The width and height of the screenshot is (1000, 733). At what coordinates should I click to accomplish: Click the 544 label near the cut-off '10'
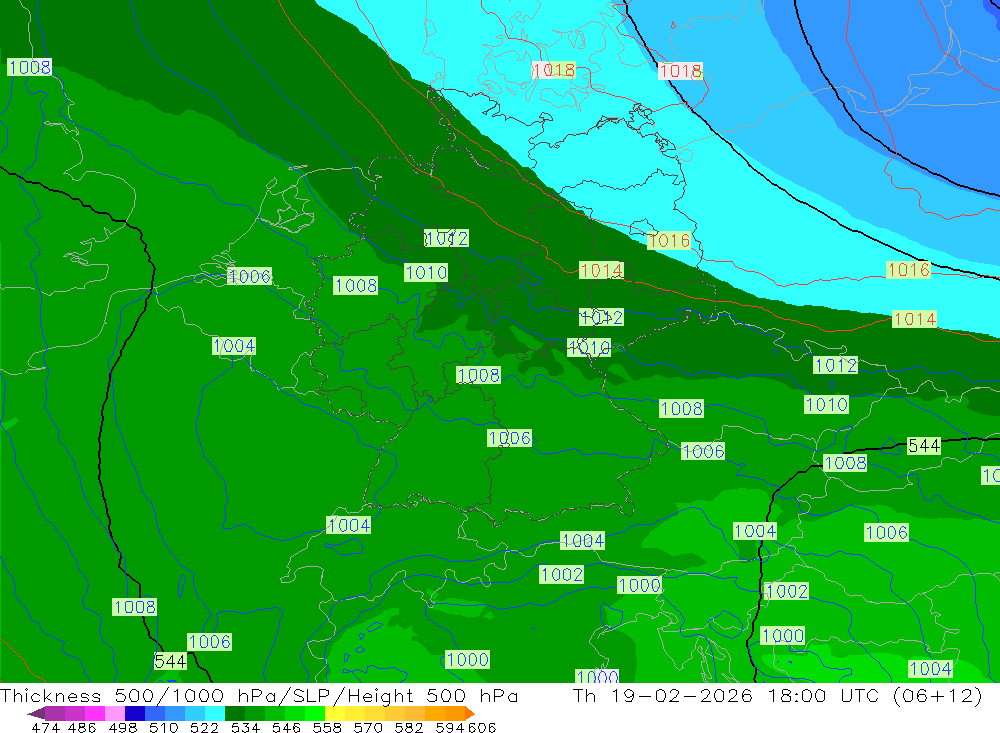tap(923, 446)
